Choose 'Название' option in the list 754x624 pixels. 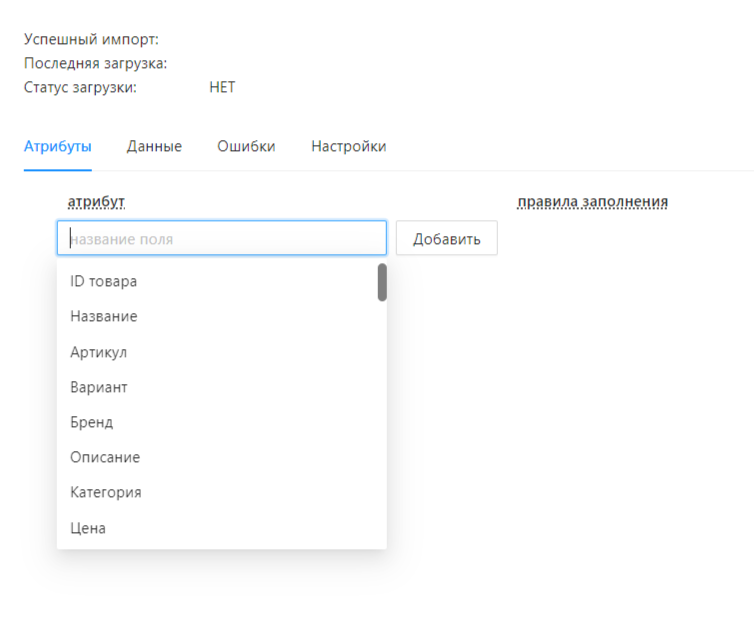click(104, 316)
